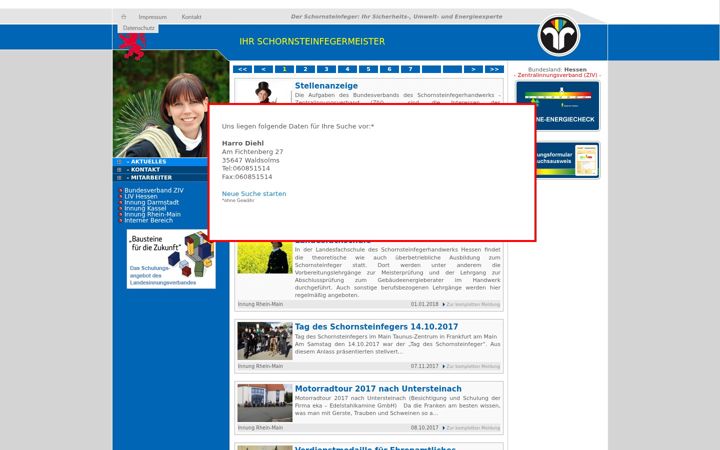Open the Datenschutz page
Viewport: 720px width, 450px height.
139,28
